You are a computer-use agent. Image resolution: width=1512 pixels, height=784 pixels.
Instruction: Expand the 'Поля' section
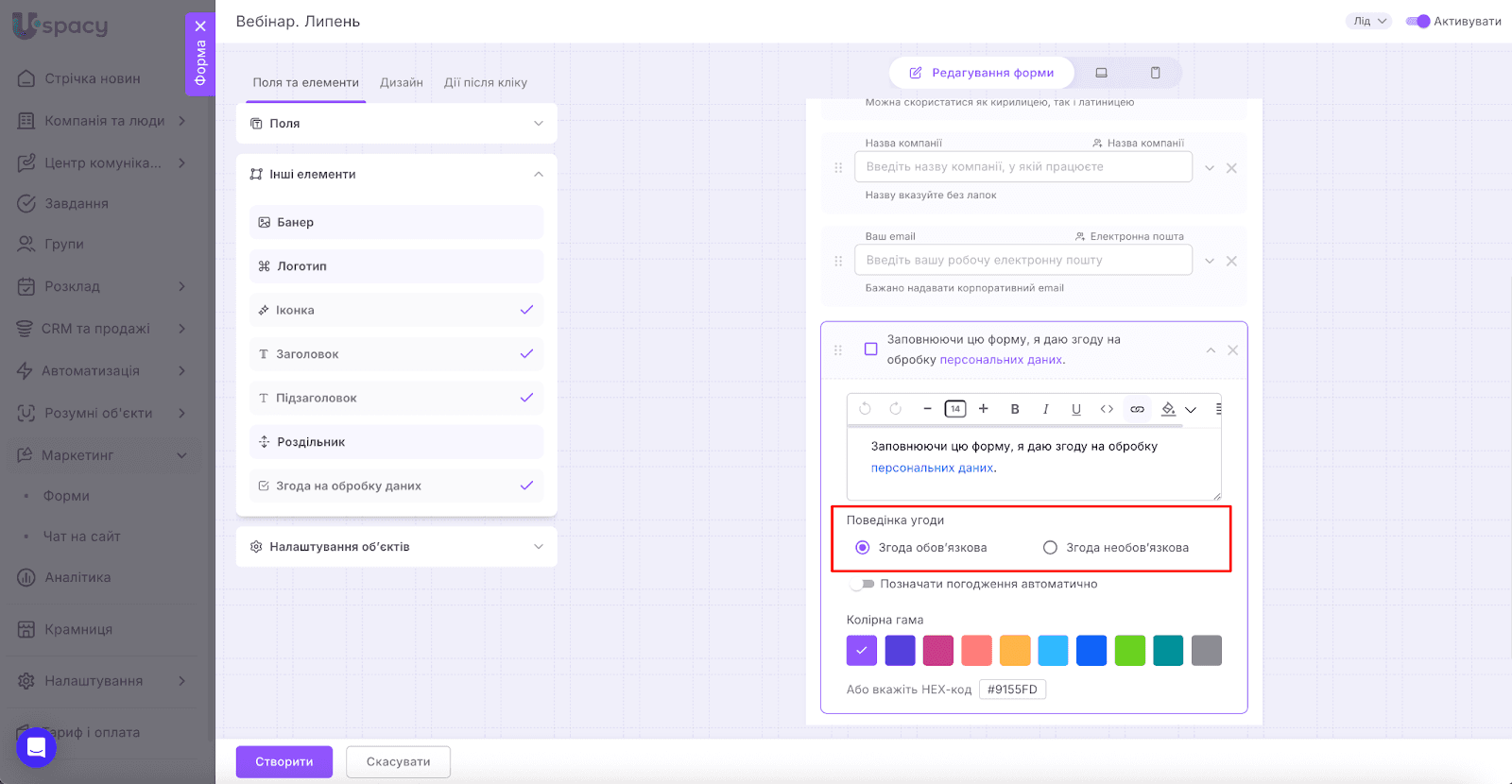(x=396, y=124)
